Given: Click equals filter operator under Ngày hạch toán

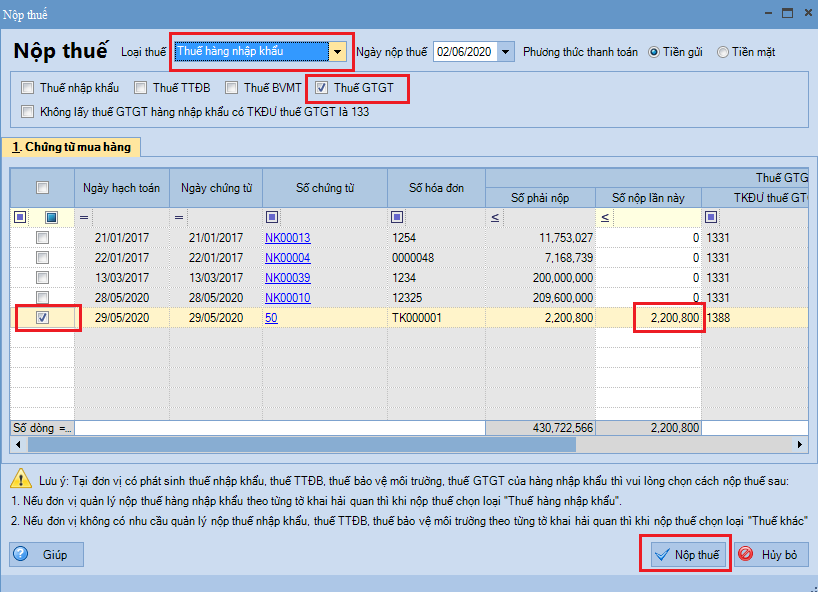Looking at the screenshot, I should 84,218.
